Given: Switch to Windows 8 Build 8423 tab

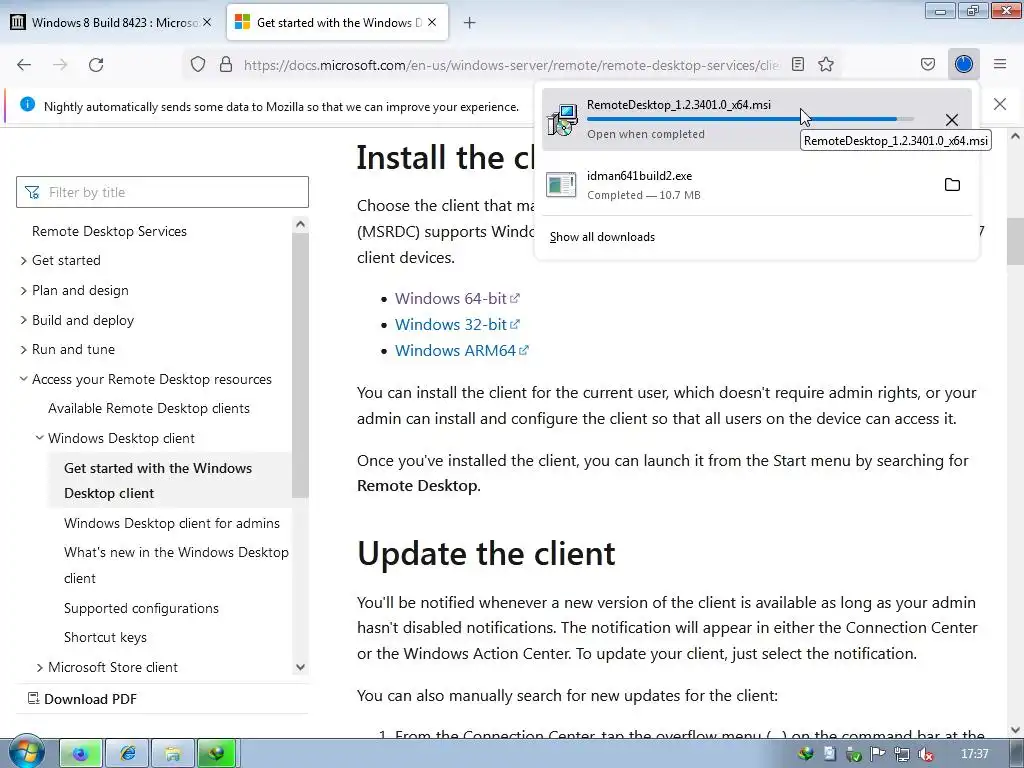Looking at the screenshot, I should [x=112, y=23].
